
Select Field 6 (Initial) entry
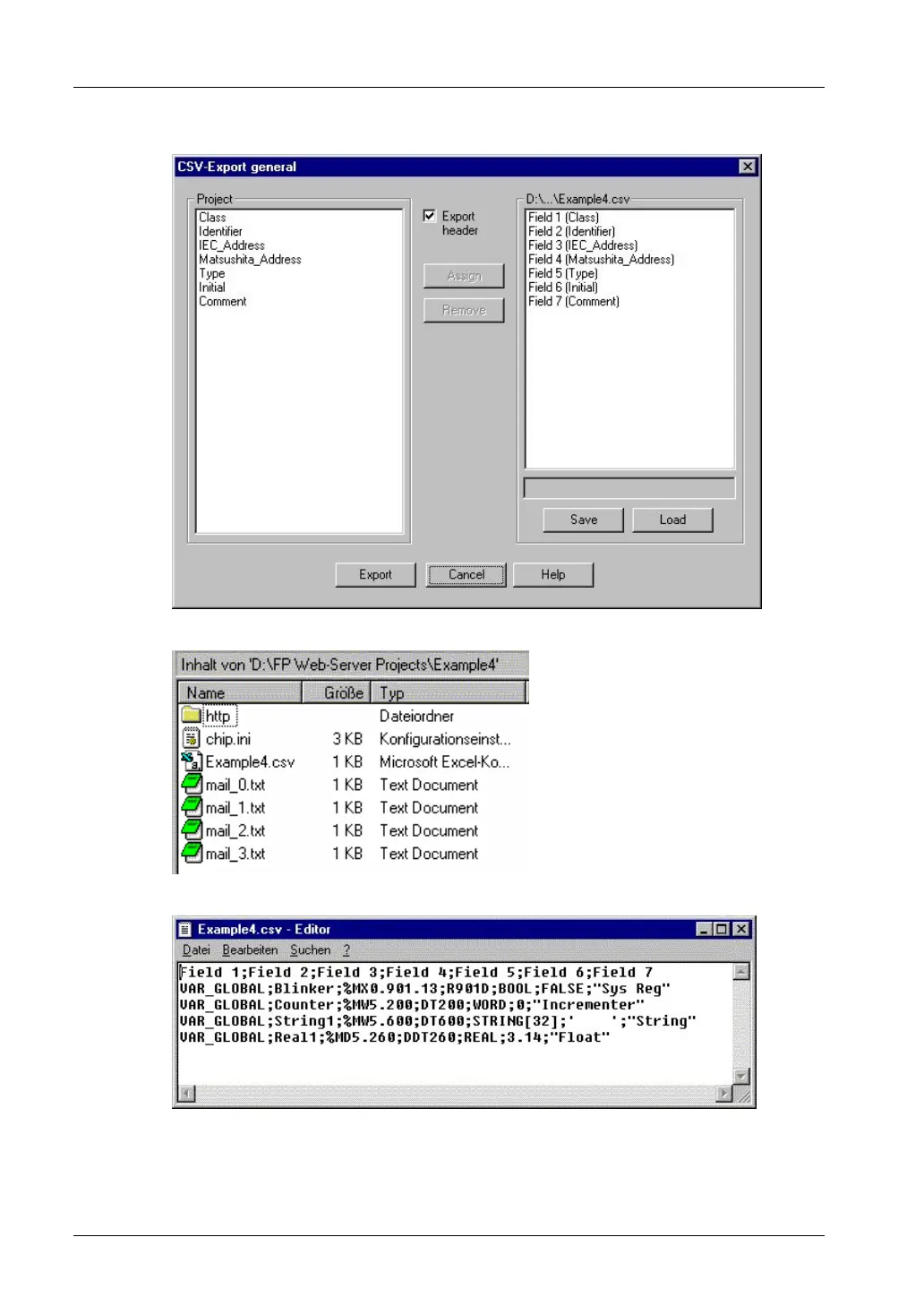click(562, 288)
